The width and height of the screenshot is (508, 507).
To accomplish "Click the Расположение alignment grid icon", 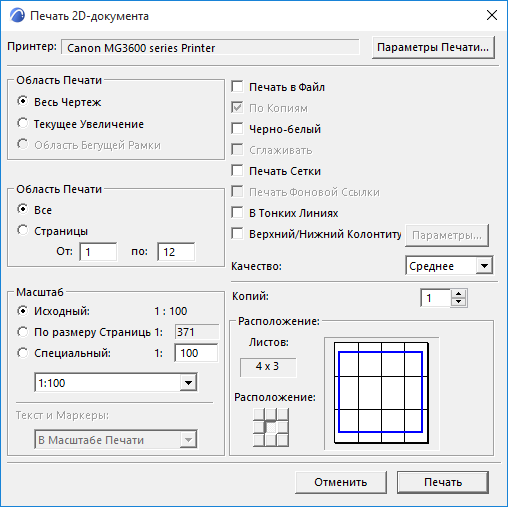I will (x=271, y=427).
